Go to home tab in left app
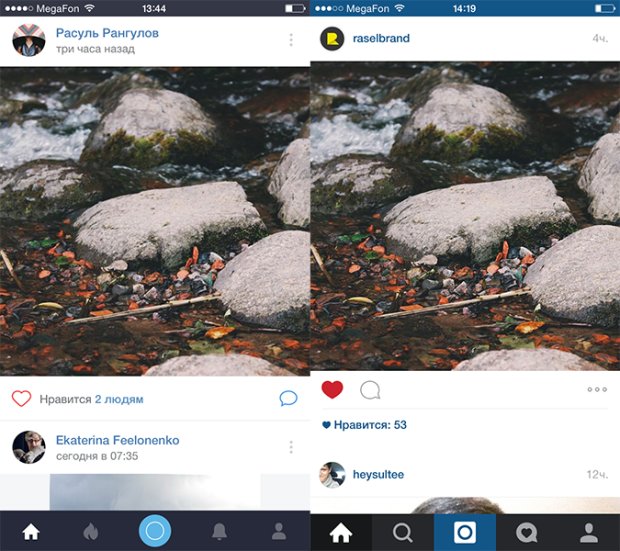The height and width of the screenshot is (551, 620). click(31, 532)
